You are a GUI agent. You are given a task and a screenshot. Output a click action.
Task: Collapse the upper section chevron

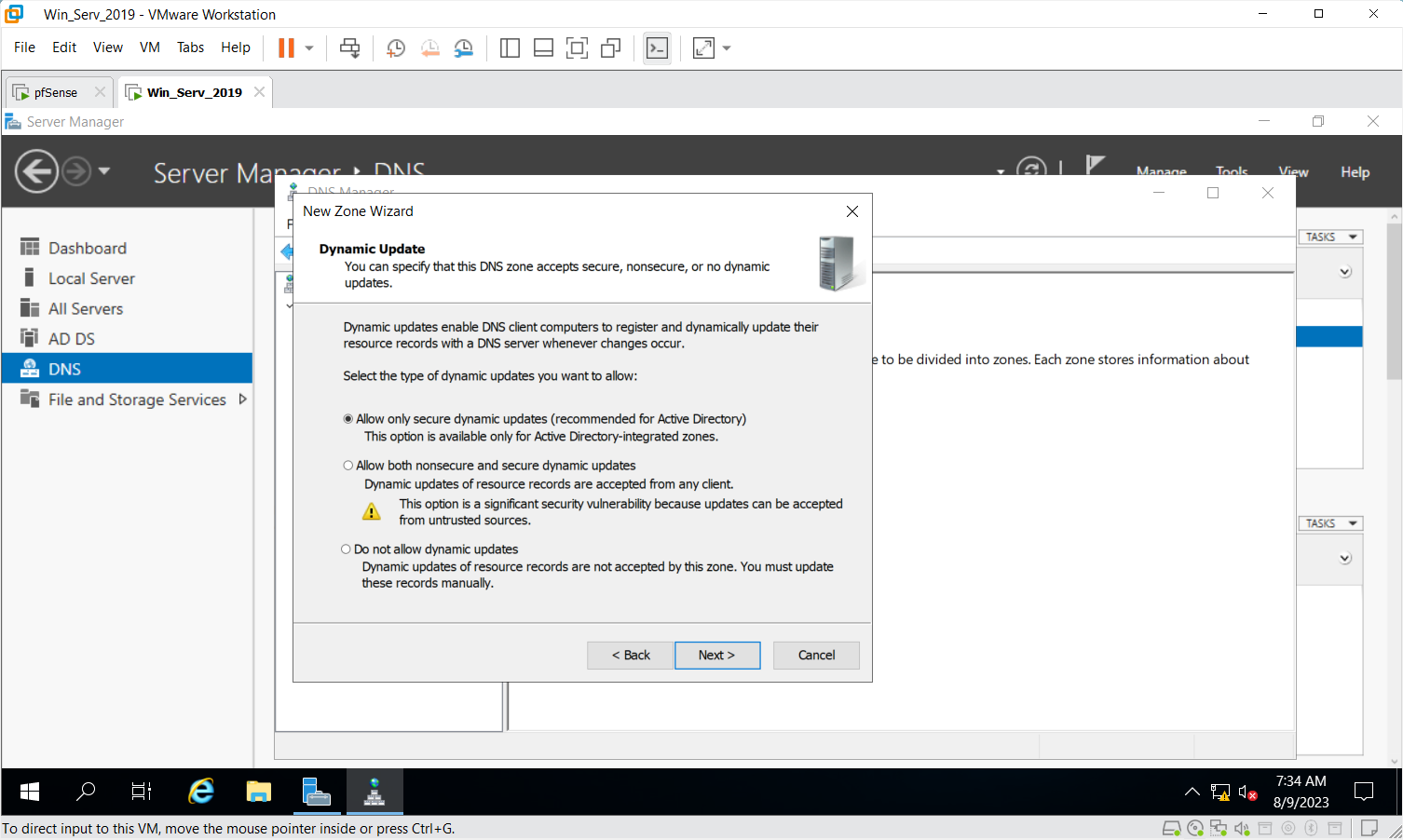pyautogui.click(x=1345, y=272)
